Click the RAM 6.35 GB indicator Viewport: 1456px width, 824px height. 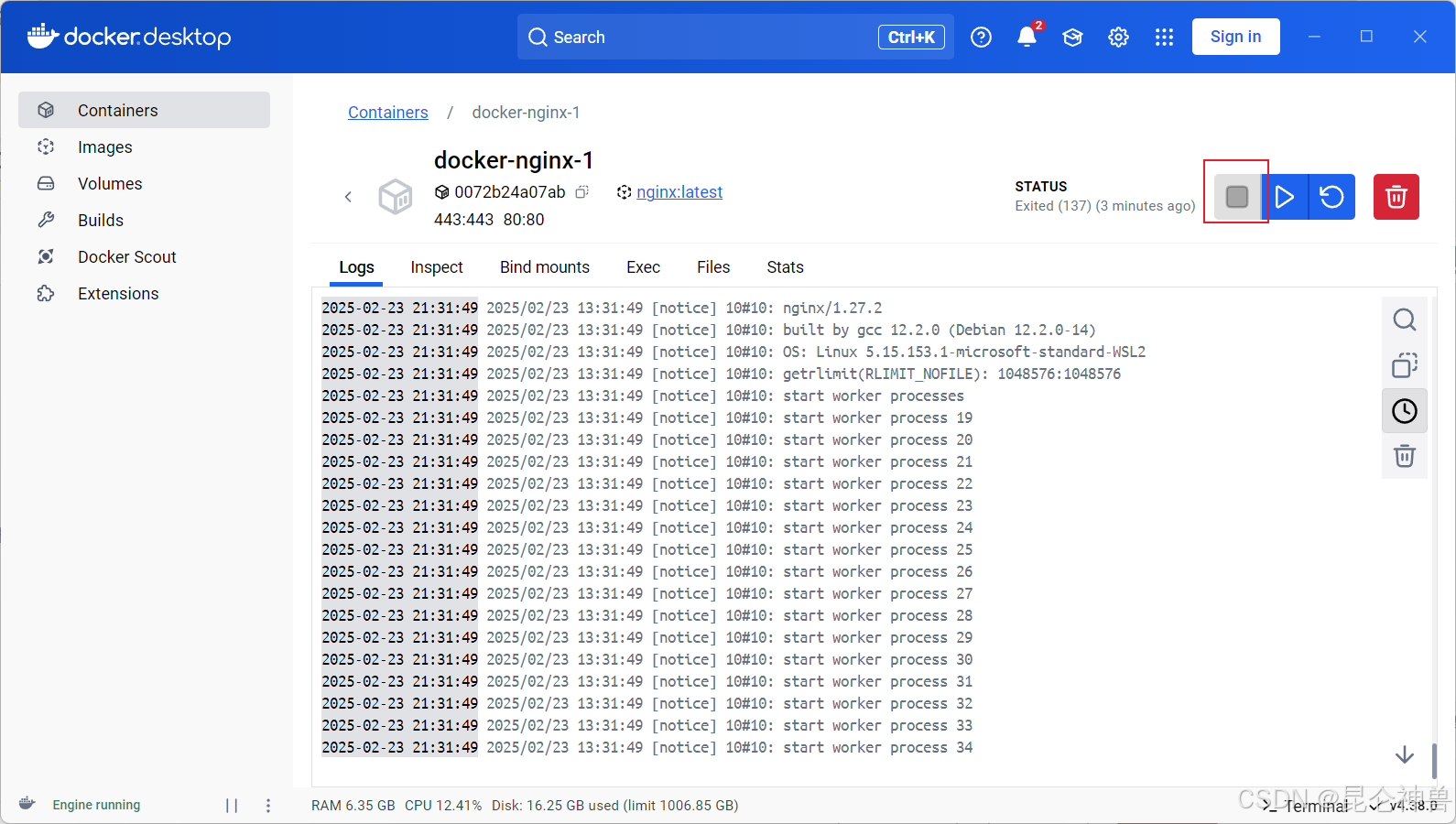click(353, 806)
